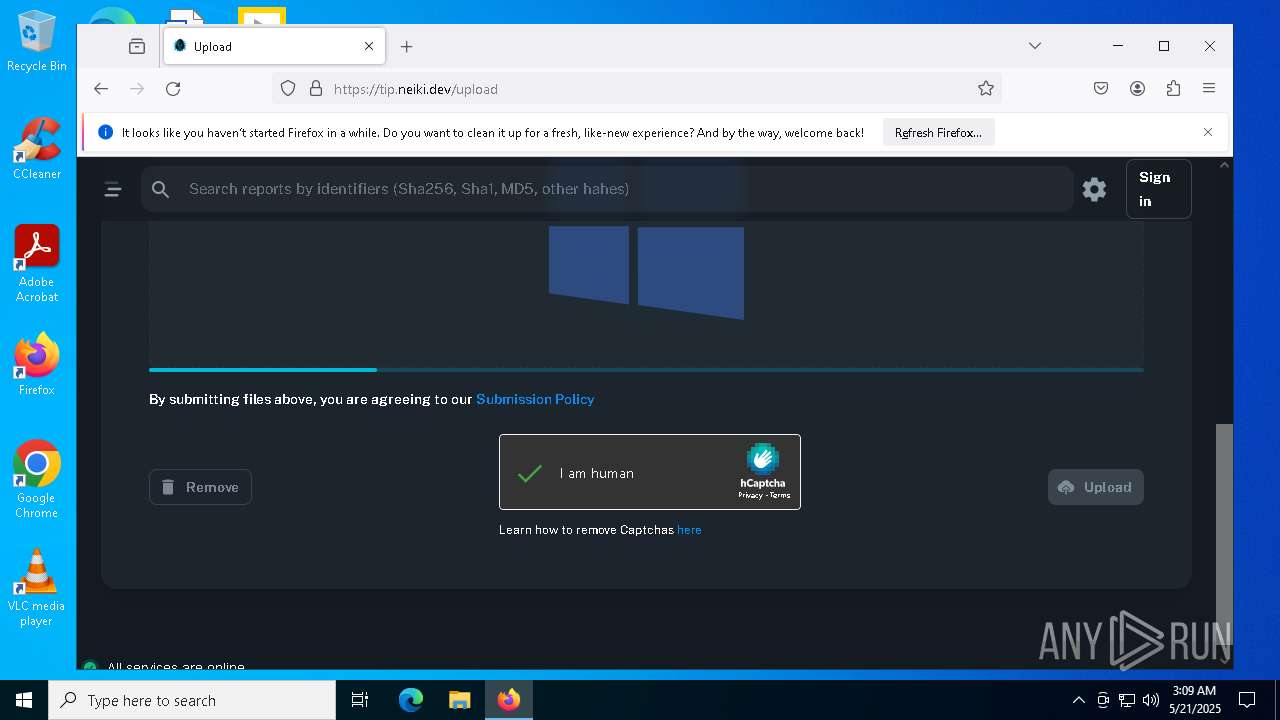Close the Upload tab
Image resolution: width=1280 pixels, height=720 pixels.
pos(369,46)
